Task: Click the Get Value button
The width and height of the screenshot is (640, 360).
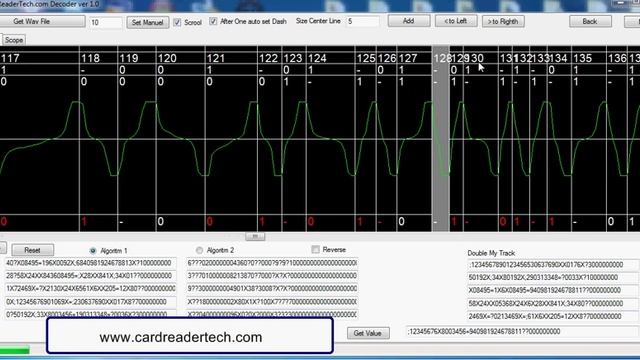Action: point(368,333)
